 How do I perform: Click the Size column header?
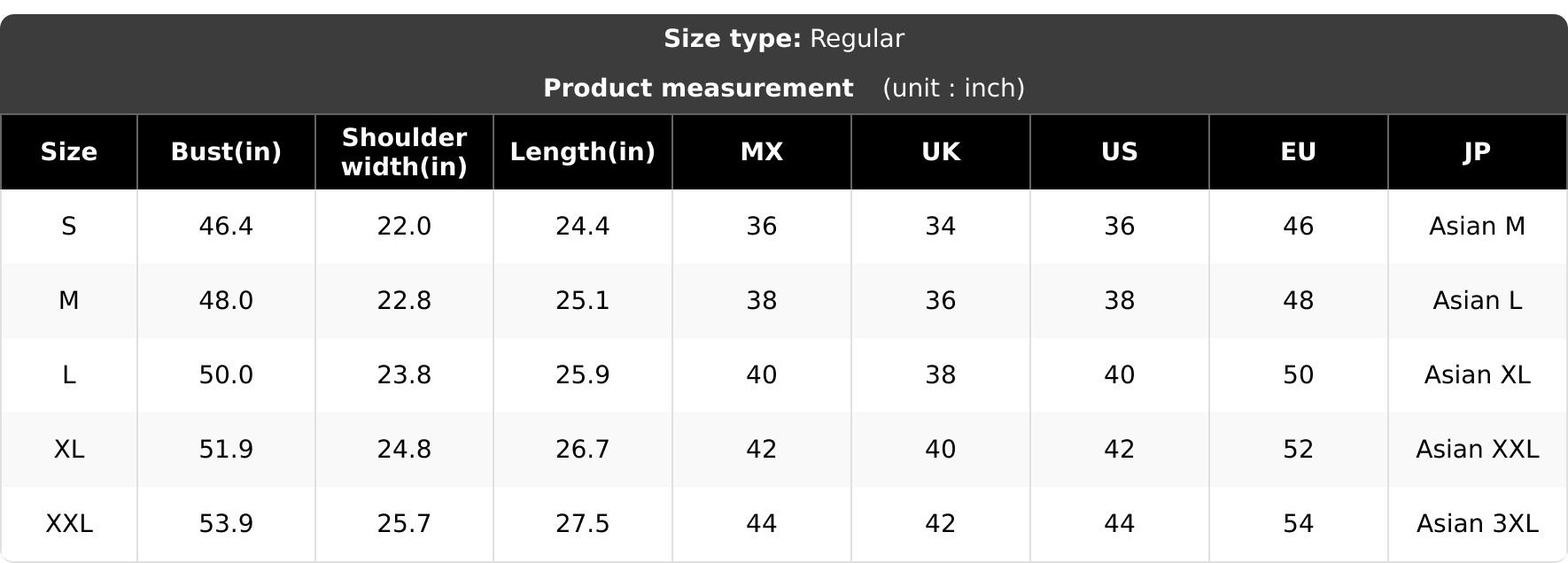tap(69, 152)
